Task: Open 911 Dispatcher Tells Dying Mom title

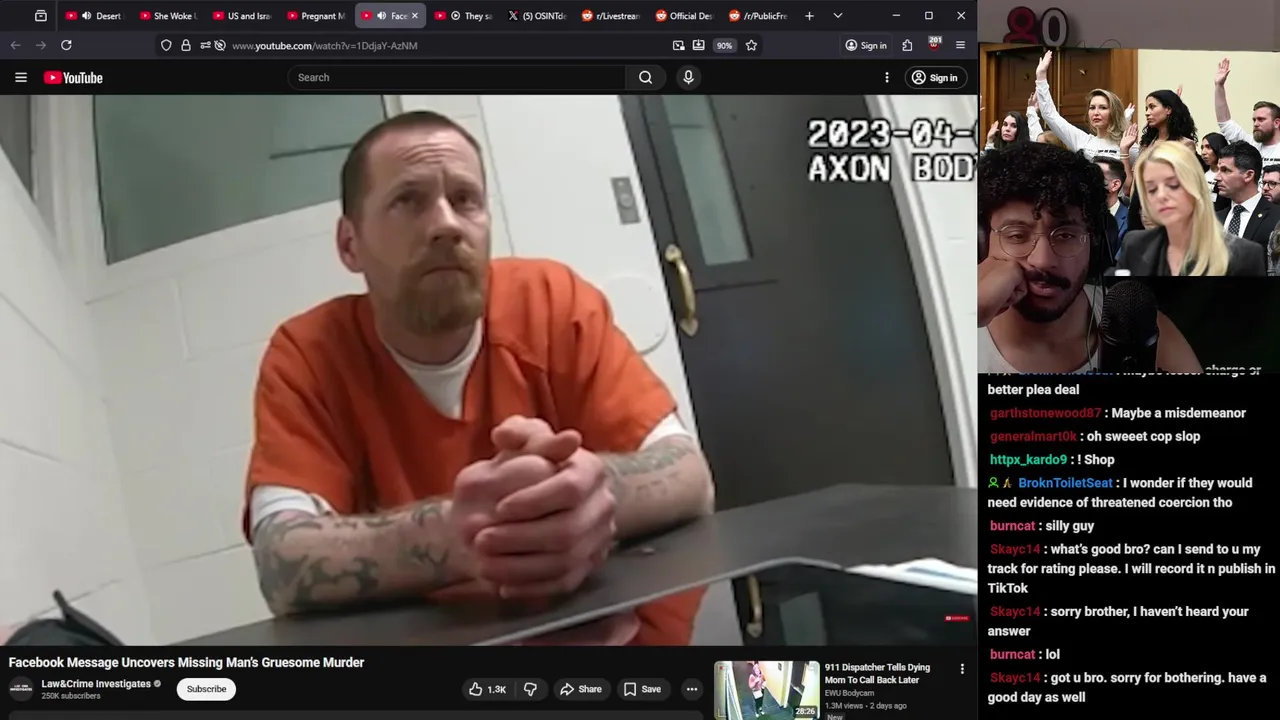Action: (877, 673)
